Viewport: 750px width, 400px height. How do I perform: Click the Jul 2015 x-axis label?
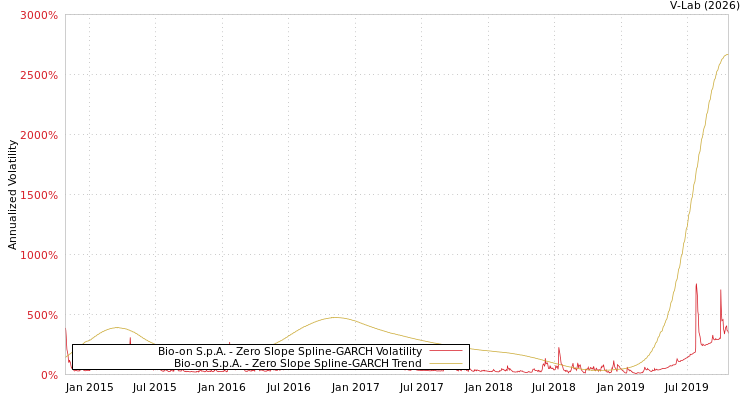point(155,387)
